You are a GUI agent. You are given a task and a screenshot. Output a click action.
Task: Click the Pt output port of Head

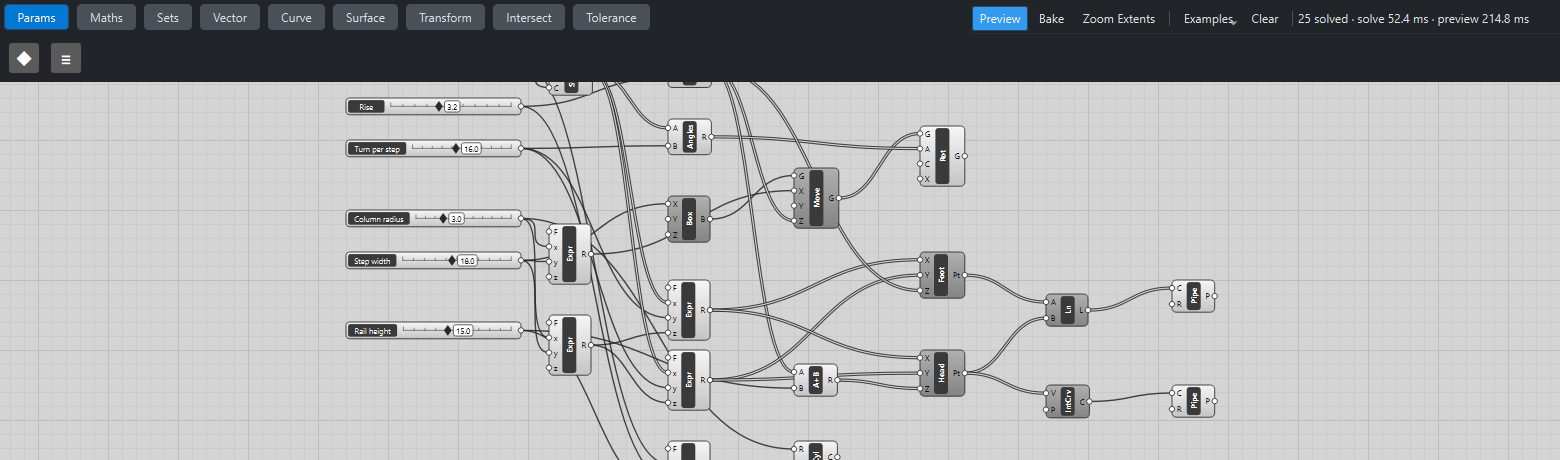pyautogui.click(x=965, y=373)
